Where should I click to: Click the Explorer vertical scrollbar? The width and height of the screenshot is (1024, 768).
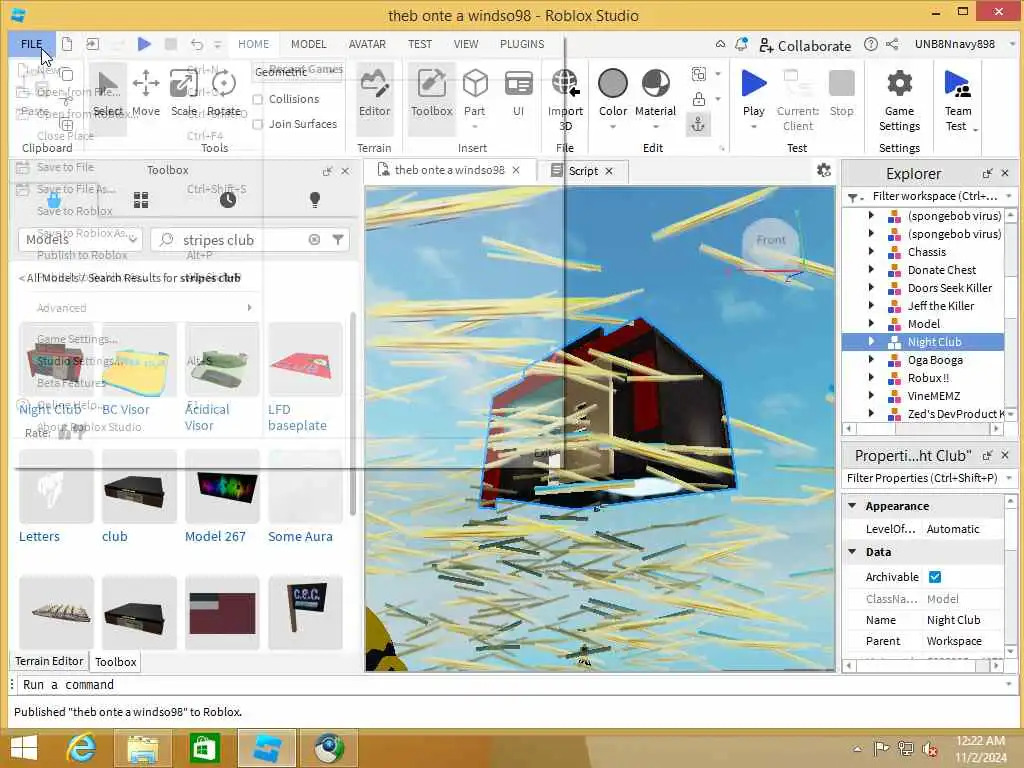tap(1010, 313)
